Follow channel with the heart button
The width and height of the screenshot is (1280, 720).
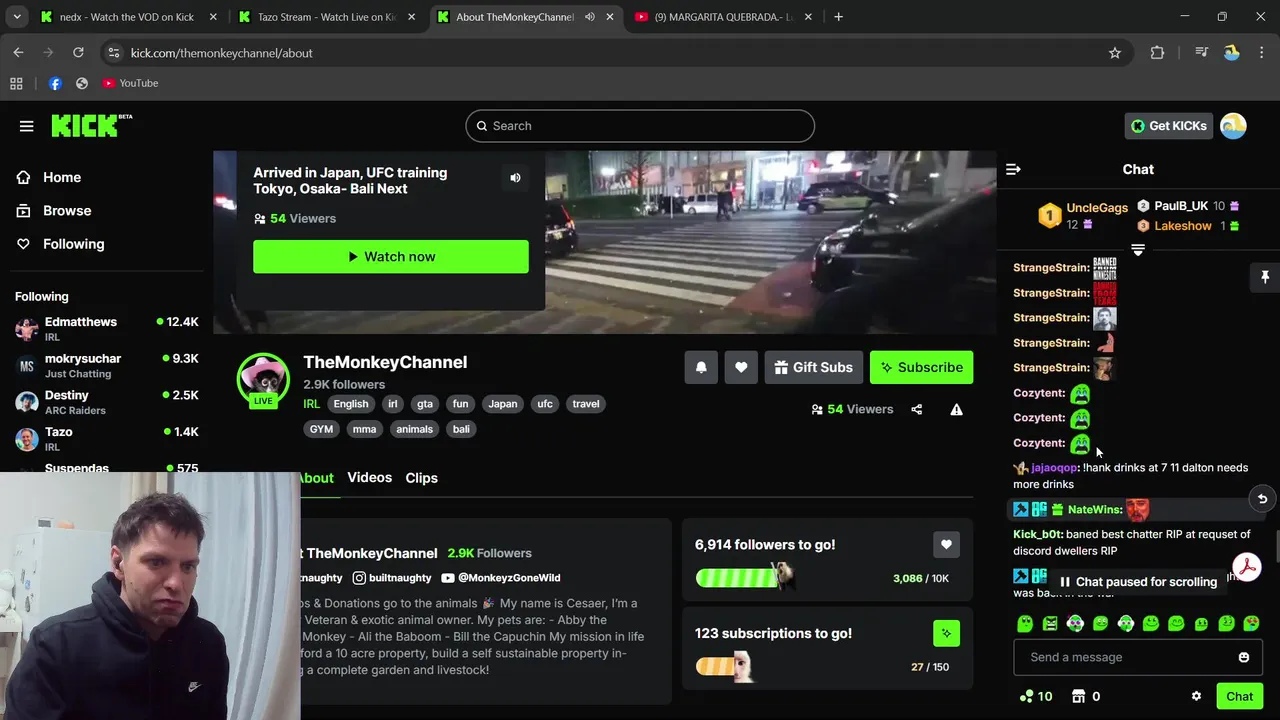(x=741, y=367)
